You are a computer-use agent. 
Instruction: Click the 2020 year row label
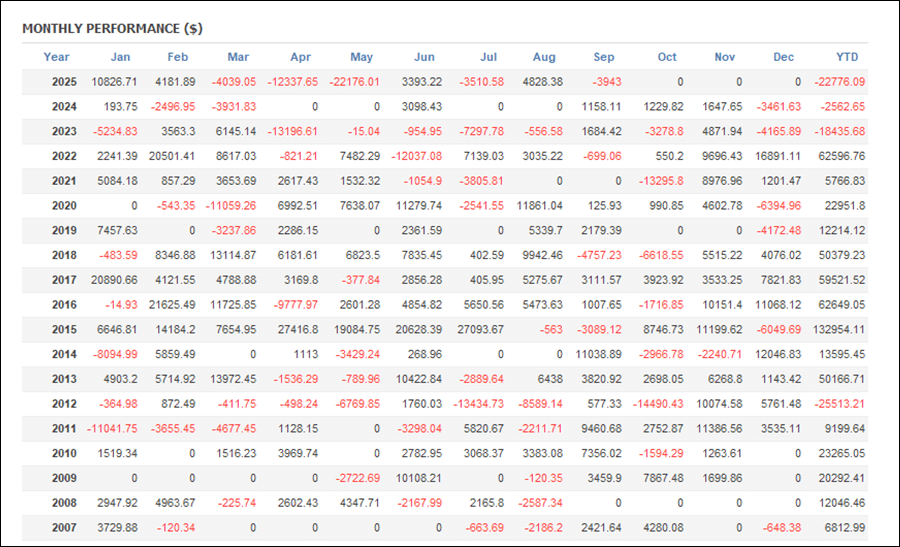pyautogui.click(x=64, y=205)
